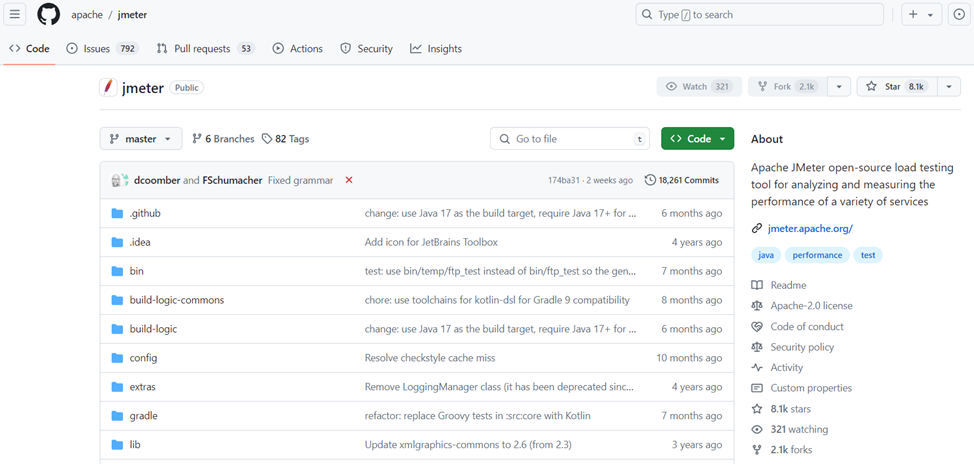Star the jmeter repository
The height and width of the screenshot is (464, 974).
pyautogui.click(x=897, y=86)
